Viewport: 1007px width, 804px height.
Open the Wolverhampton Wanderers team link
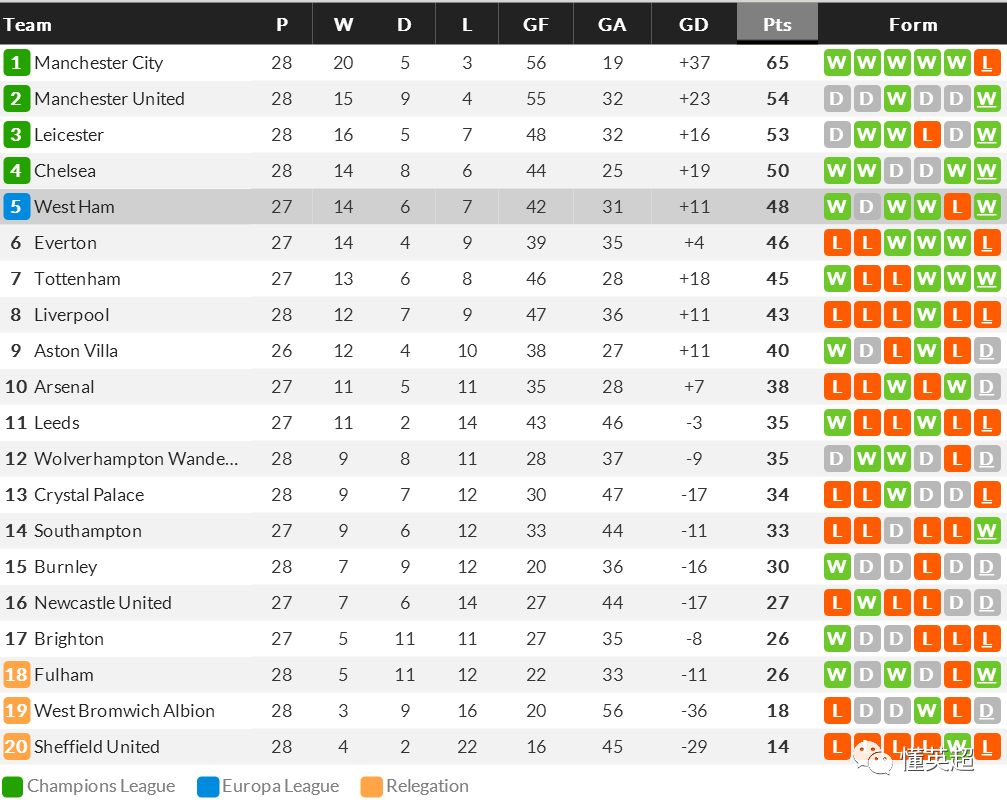[x=136, y=459]
